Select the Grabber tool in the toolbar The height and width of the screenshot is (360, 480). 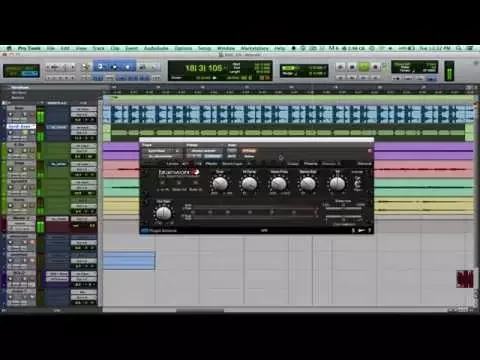(128, 67)
